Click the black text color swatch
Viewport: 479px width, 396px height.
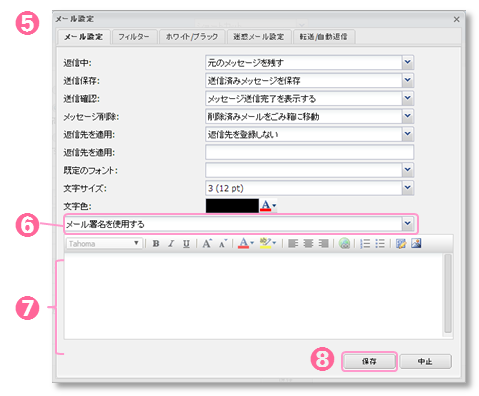[x=232, y=206]
